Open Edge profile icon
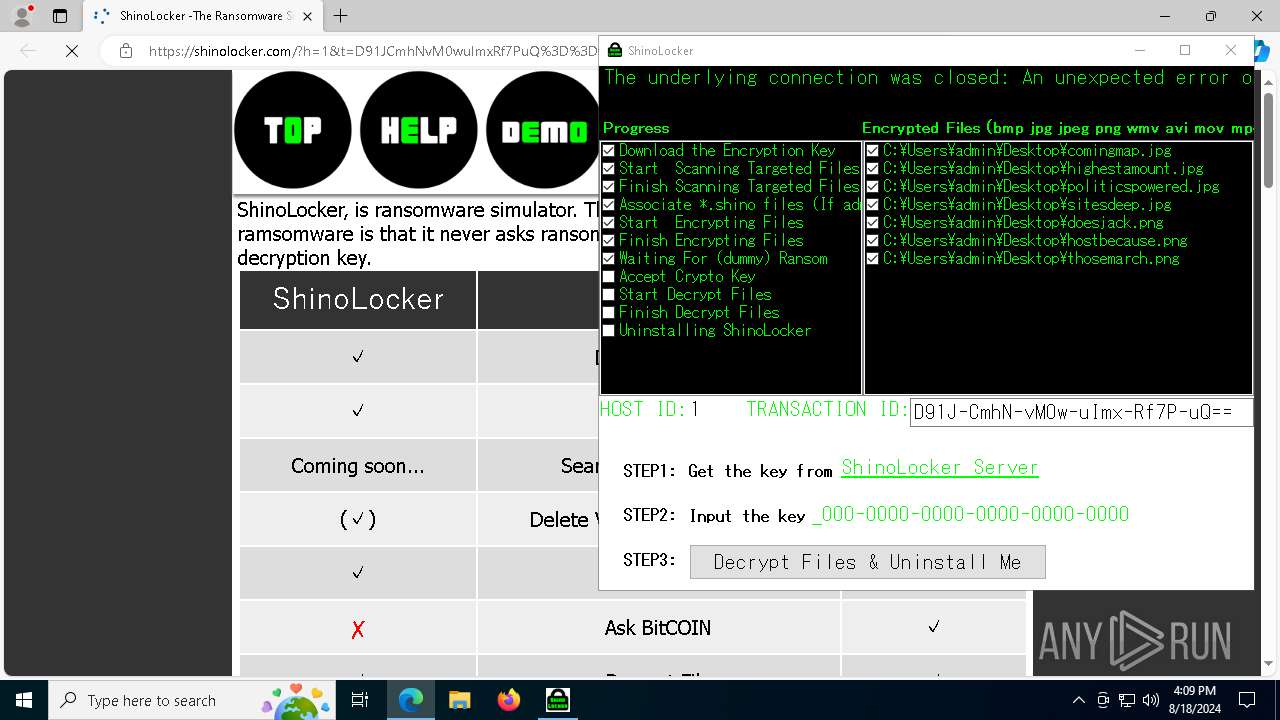Screen dimensions: 1280x720 tap(22, 16)
